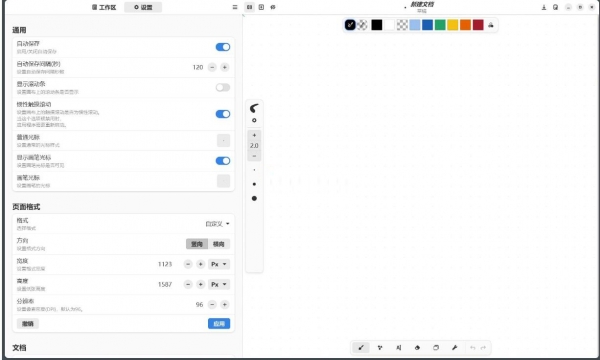Click the focus mode icon in header
The image size is (600, 360).
tap(261, 7)
